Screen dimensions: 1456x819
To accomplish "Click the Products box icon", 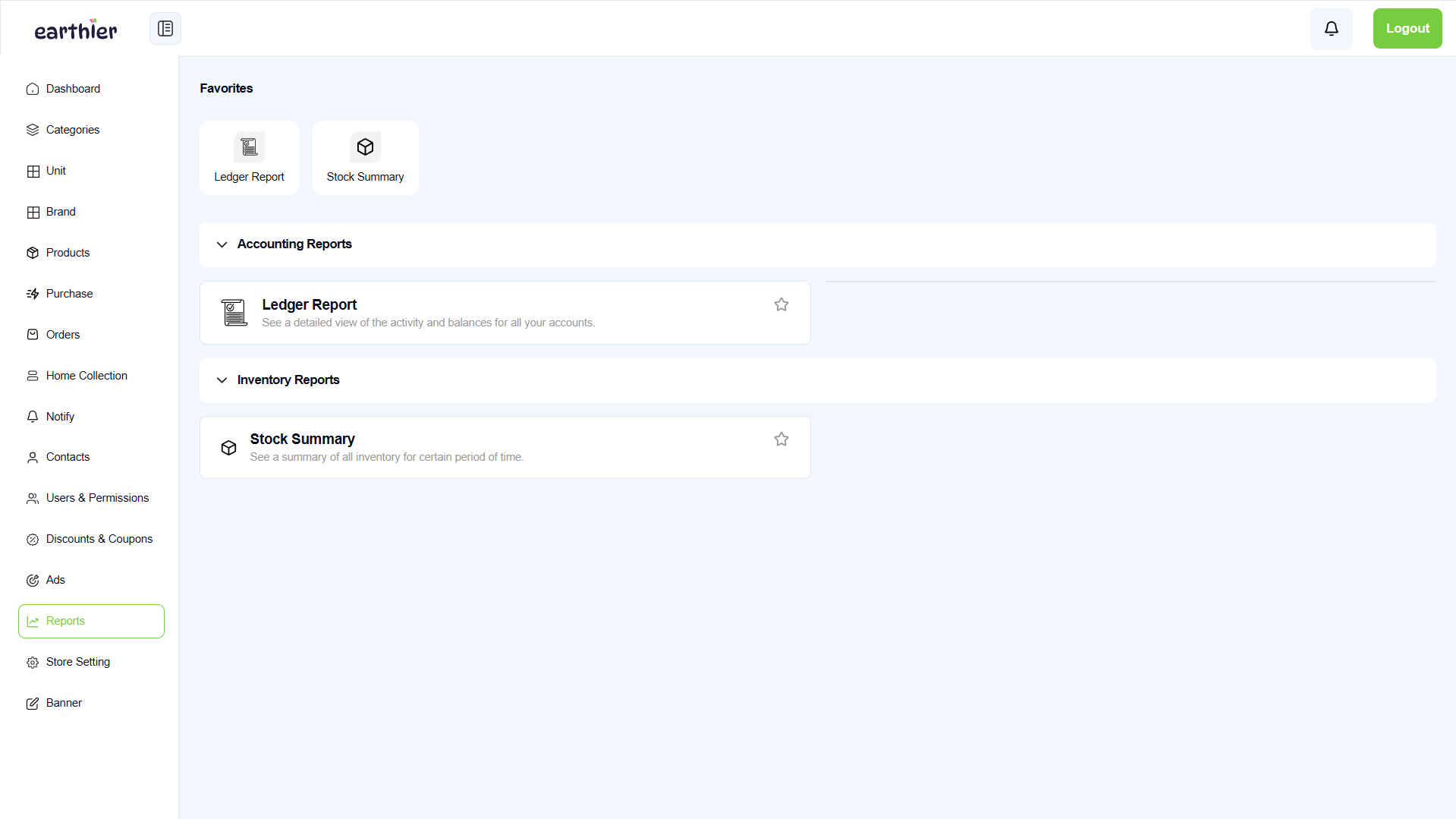I will click(x=33, y=253).
